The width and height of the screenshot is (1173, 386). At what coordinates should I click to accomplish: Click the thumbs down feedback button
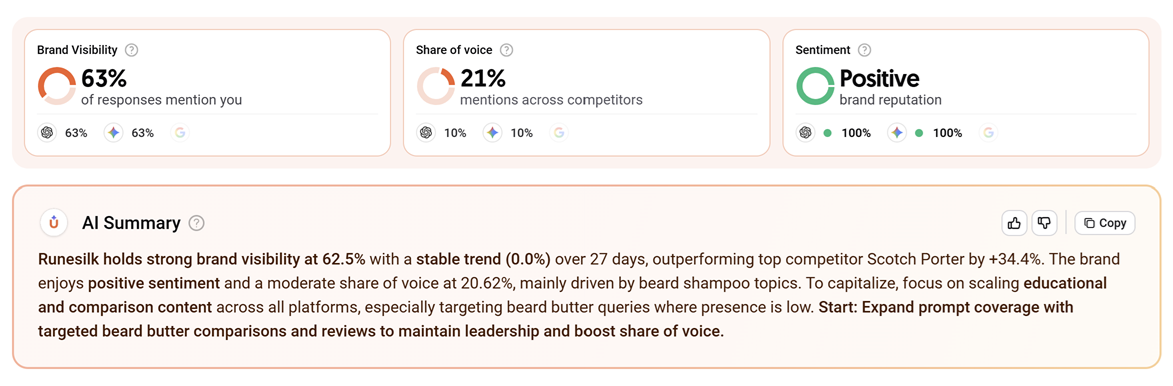pyautogui.click(x=1044, y=223)
